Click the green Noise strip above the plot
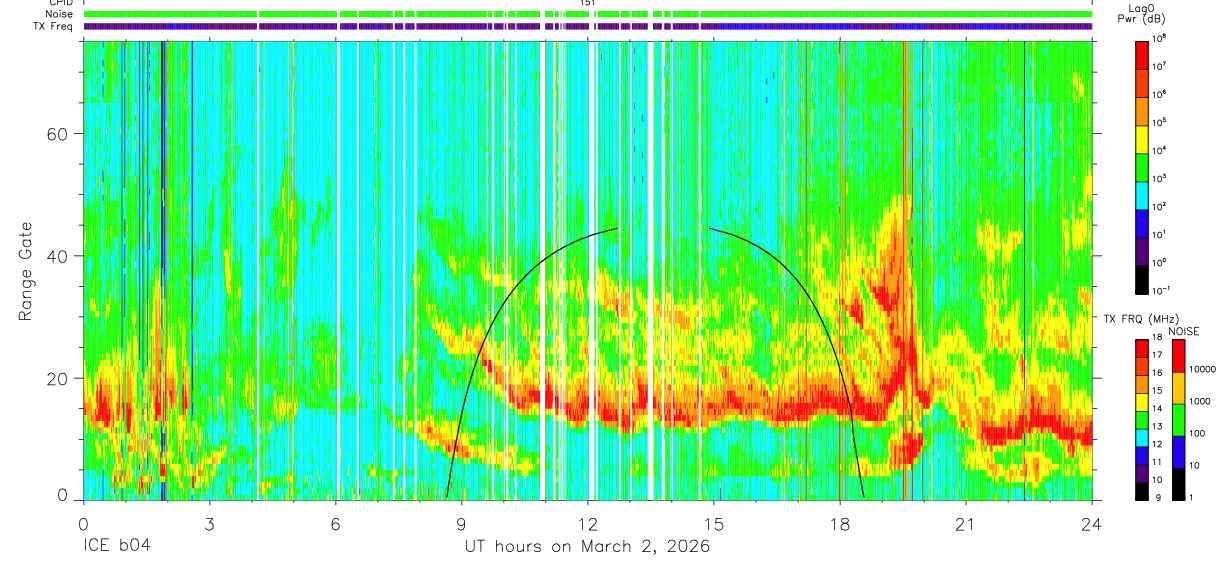 pos(588,14)
